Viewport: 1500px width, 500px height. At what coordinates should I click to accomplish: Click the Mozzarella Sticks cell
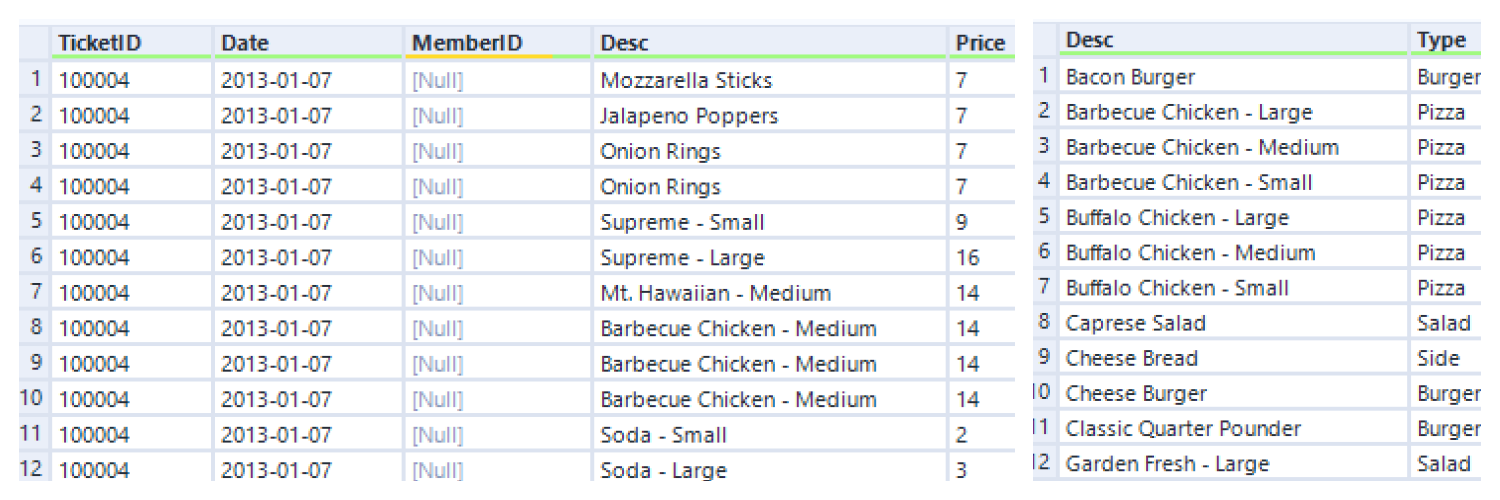770,80
